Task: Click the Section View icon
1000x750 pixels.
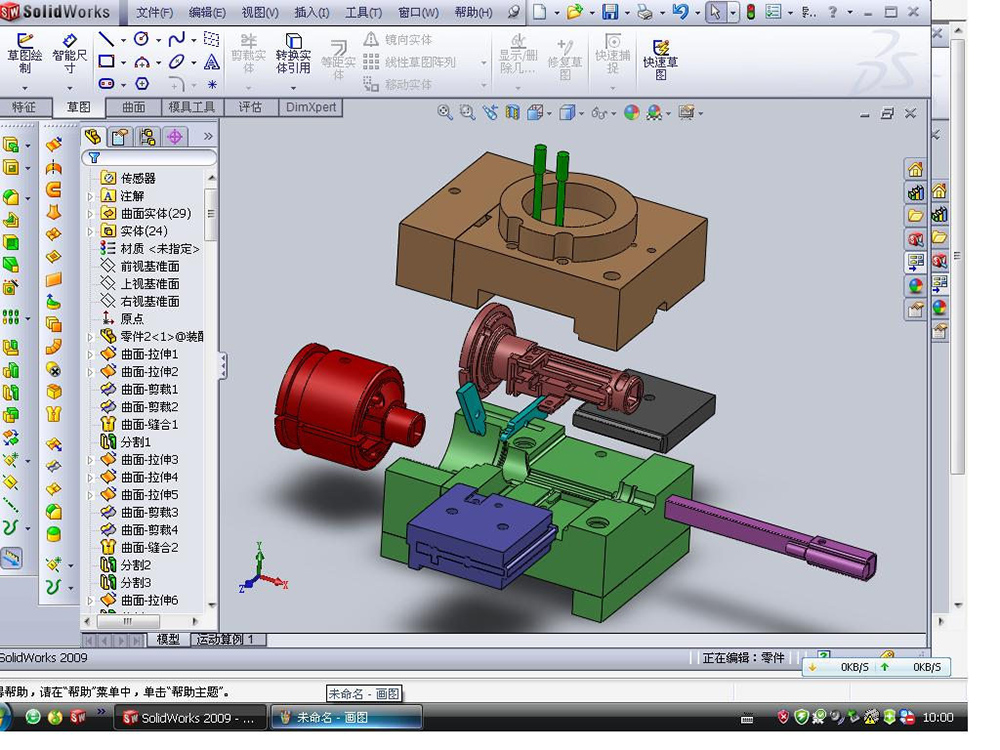Action: (512, 113)
